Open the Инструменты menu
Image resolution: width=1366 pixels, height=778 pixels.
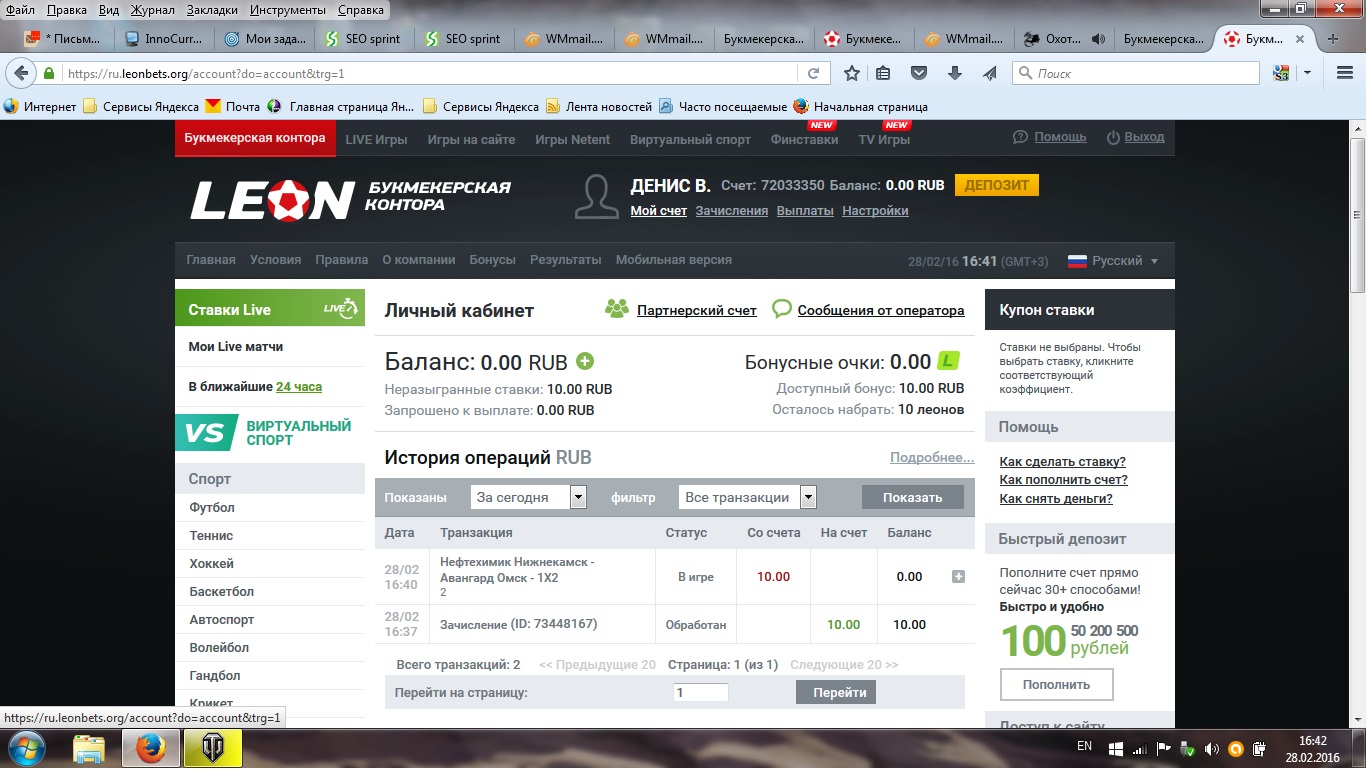[288, 10]
